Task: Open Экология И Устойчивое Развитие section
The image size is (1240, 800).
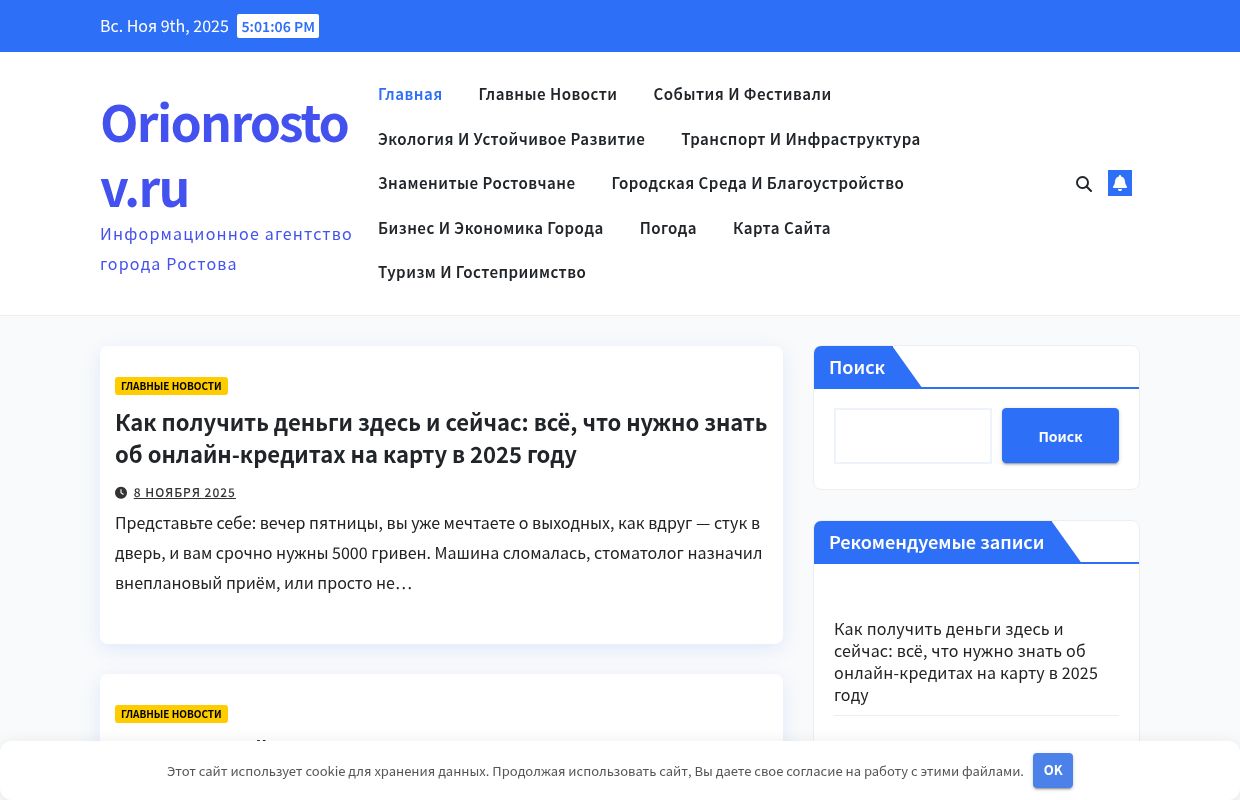Action: coord(511,139)
